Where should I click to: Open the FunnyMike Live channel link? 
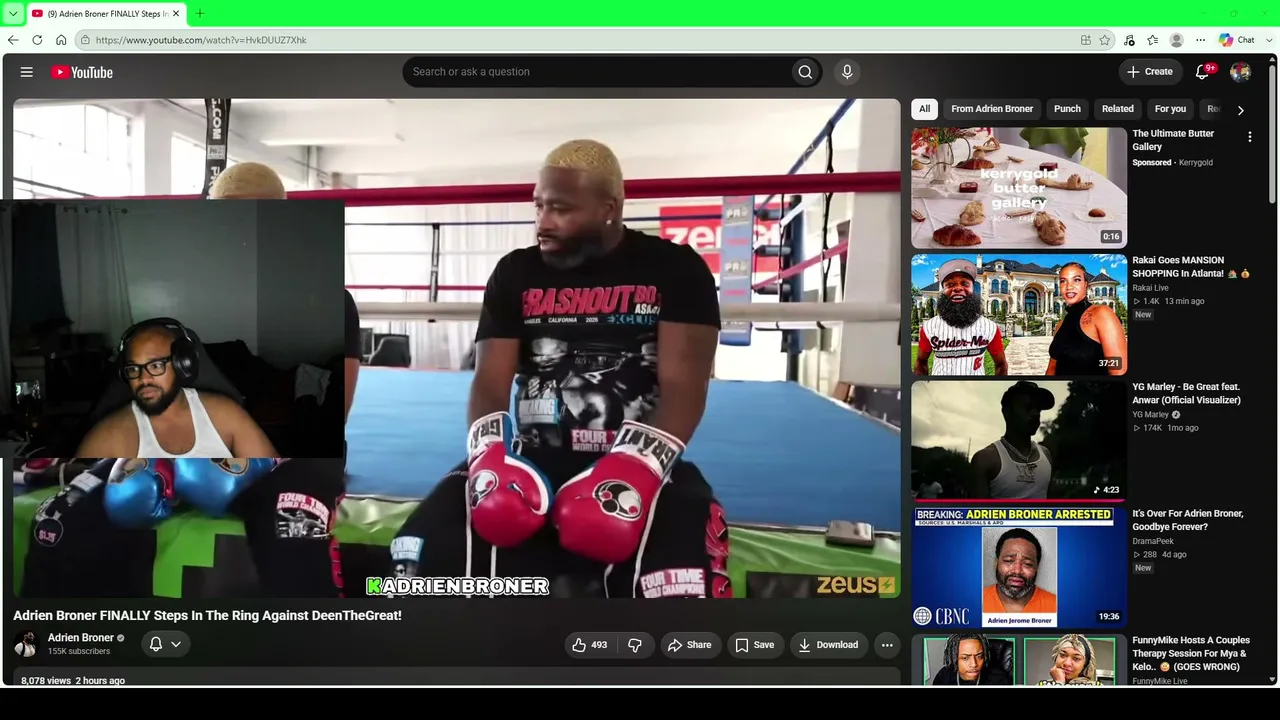1160,681
